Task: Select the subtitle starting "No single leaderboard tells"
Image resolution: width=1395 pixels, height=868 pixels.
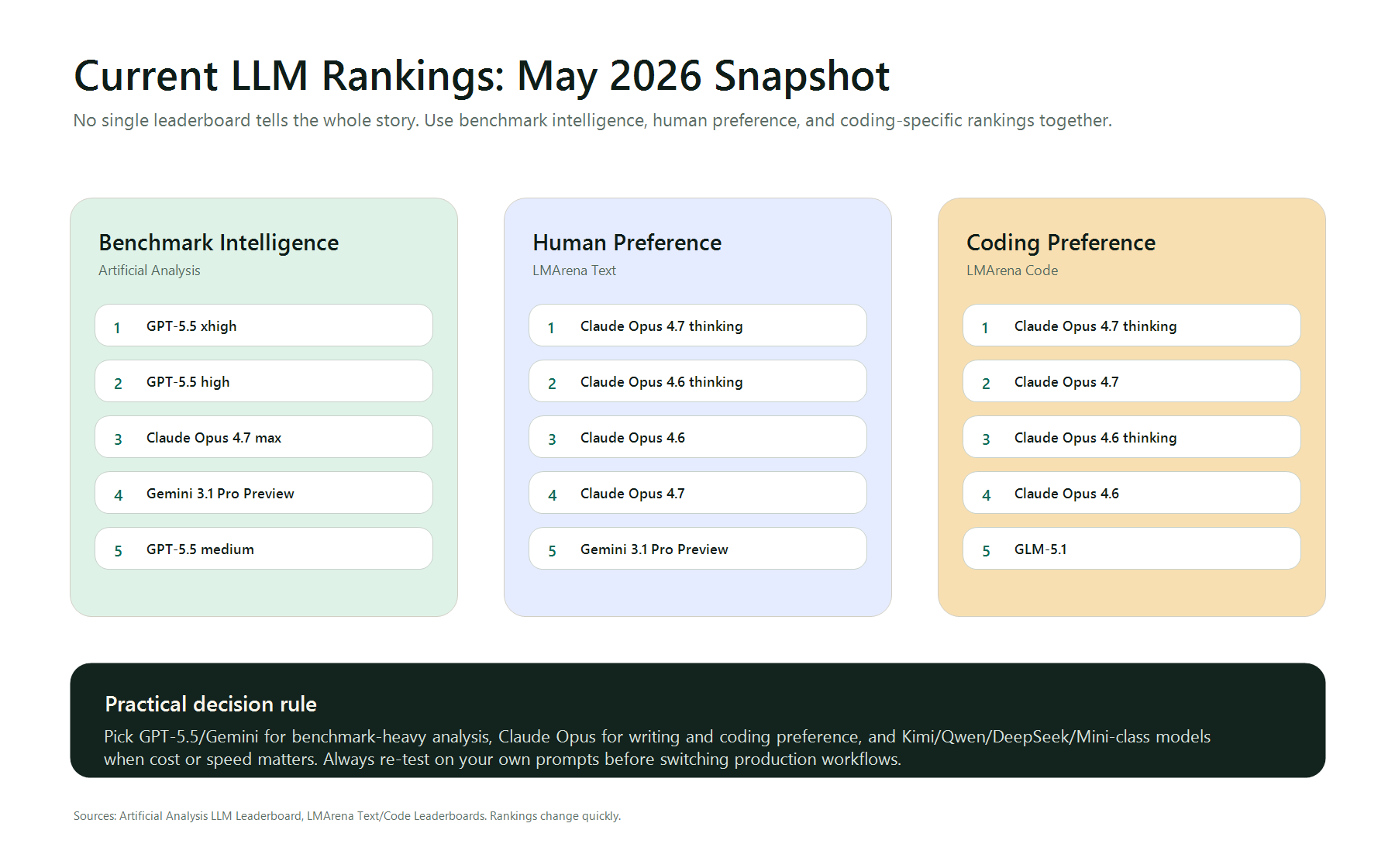Action: [592, 121]
